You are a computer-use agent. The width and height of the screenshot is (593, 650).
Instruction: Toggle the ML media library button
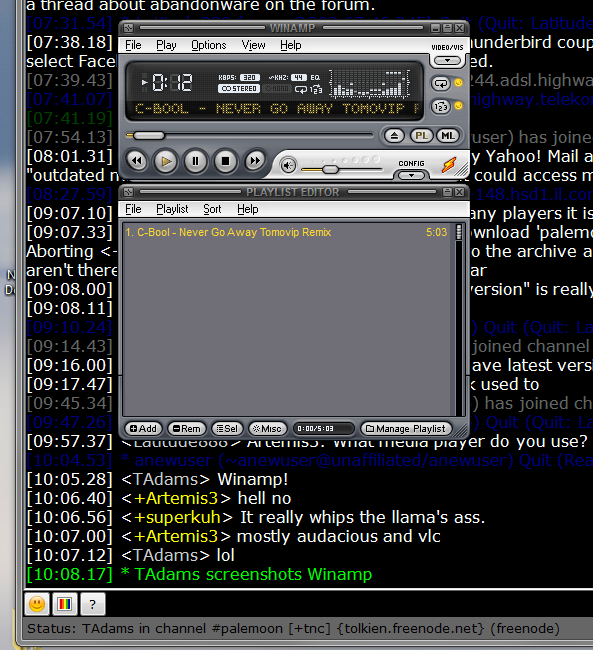pos(447,136)
